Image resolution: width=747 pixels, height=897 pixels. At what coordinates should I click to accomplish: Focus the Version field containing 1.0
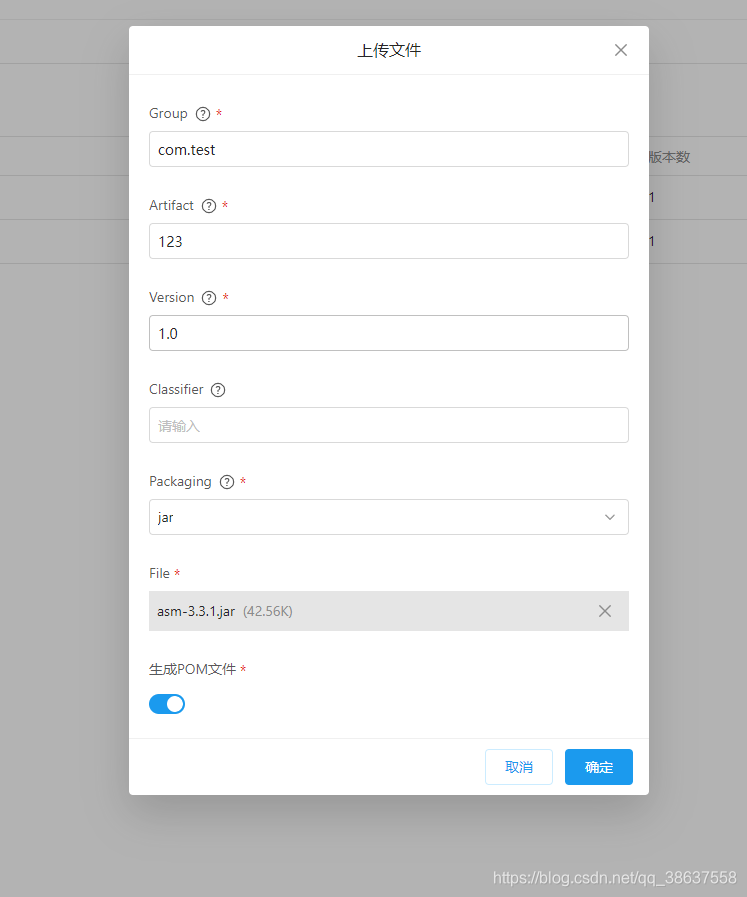(x=389, y=333)
